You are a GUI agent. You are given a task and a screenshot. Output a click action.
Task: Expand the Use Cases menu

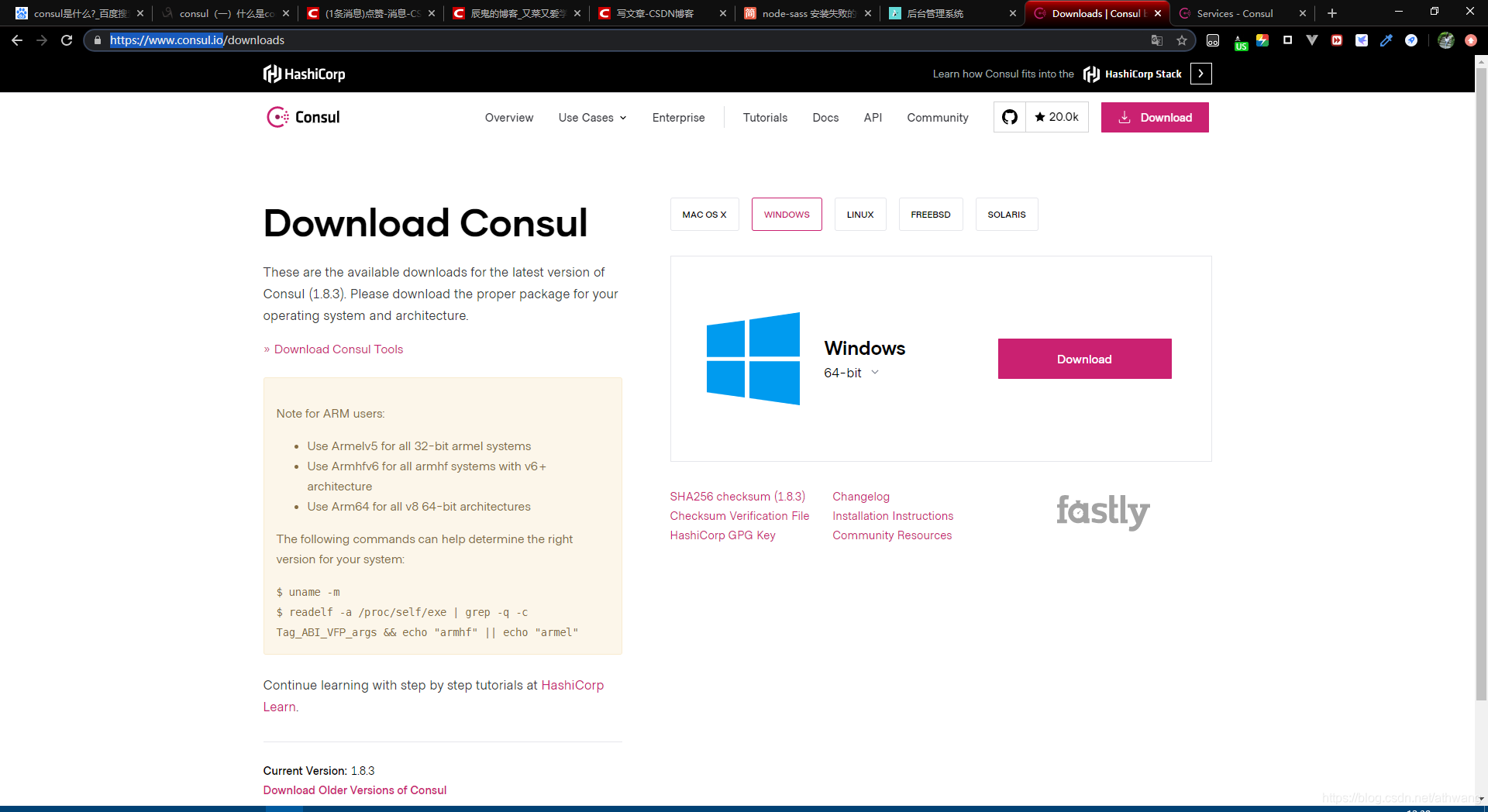(x=592, y=118)
